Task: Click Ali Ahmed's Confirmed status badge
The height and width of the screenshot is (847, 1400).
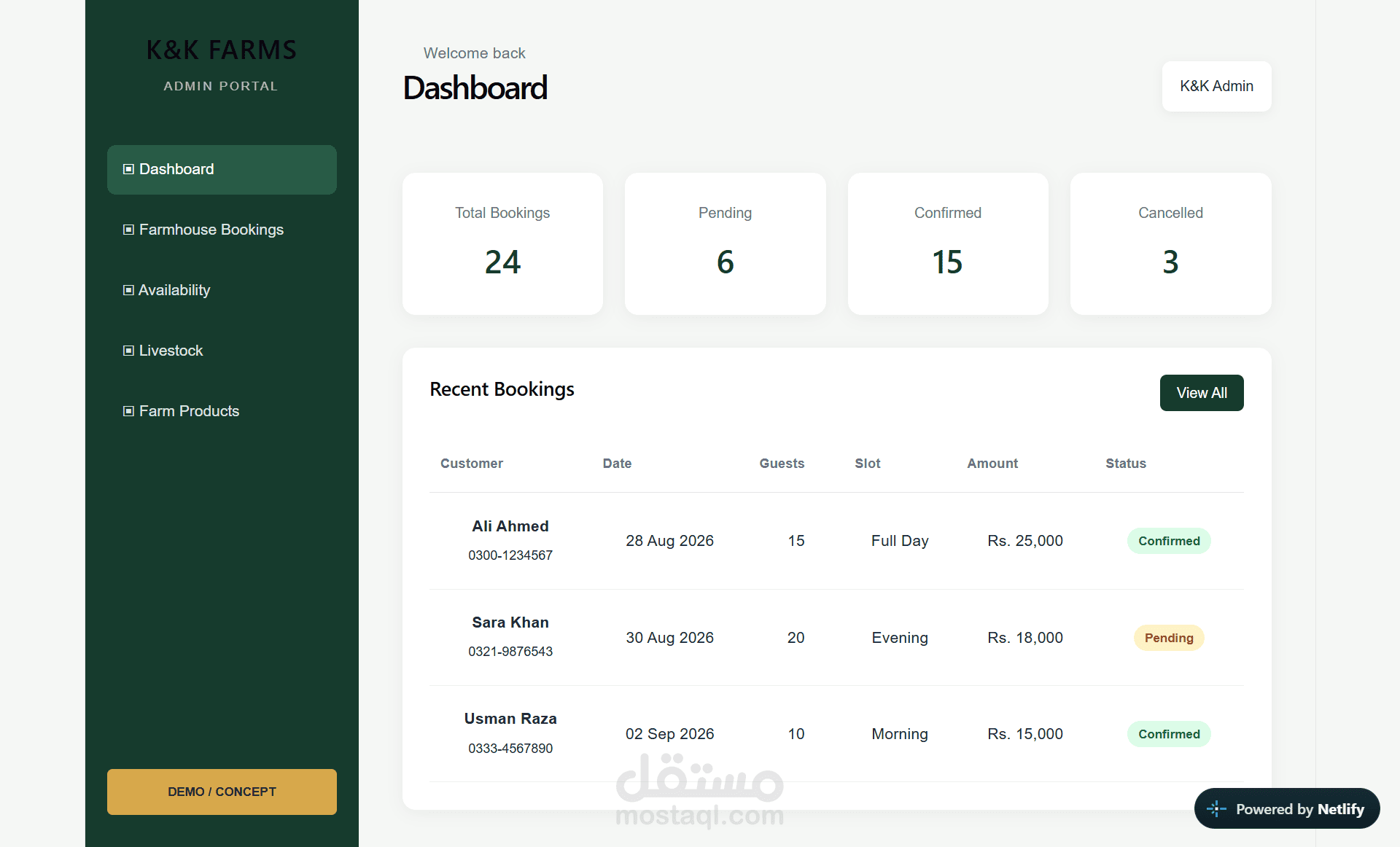Action: [x=1169, y=541]
